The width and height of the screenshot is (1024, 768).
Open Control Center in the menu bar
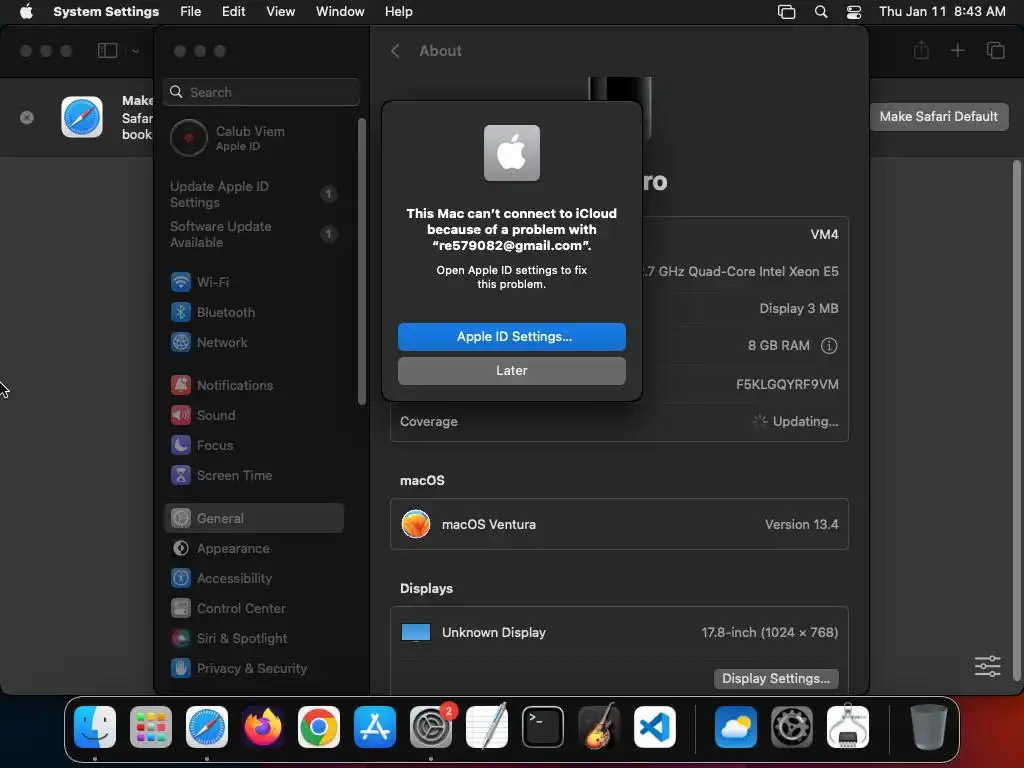[854, 12]
